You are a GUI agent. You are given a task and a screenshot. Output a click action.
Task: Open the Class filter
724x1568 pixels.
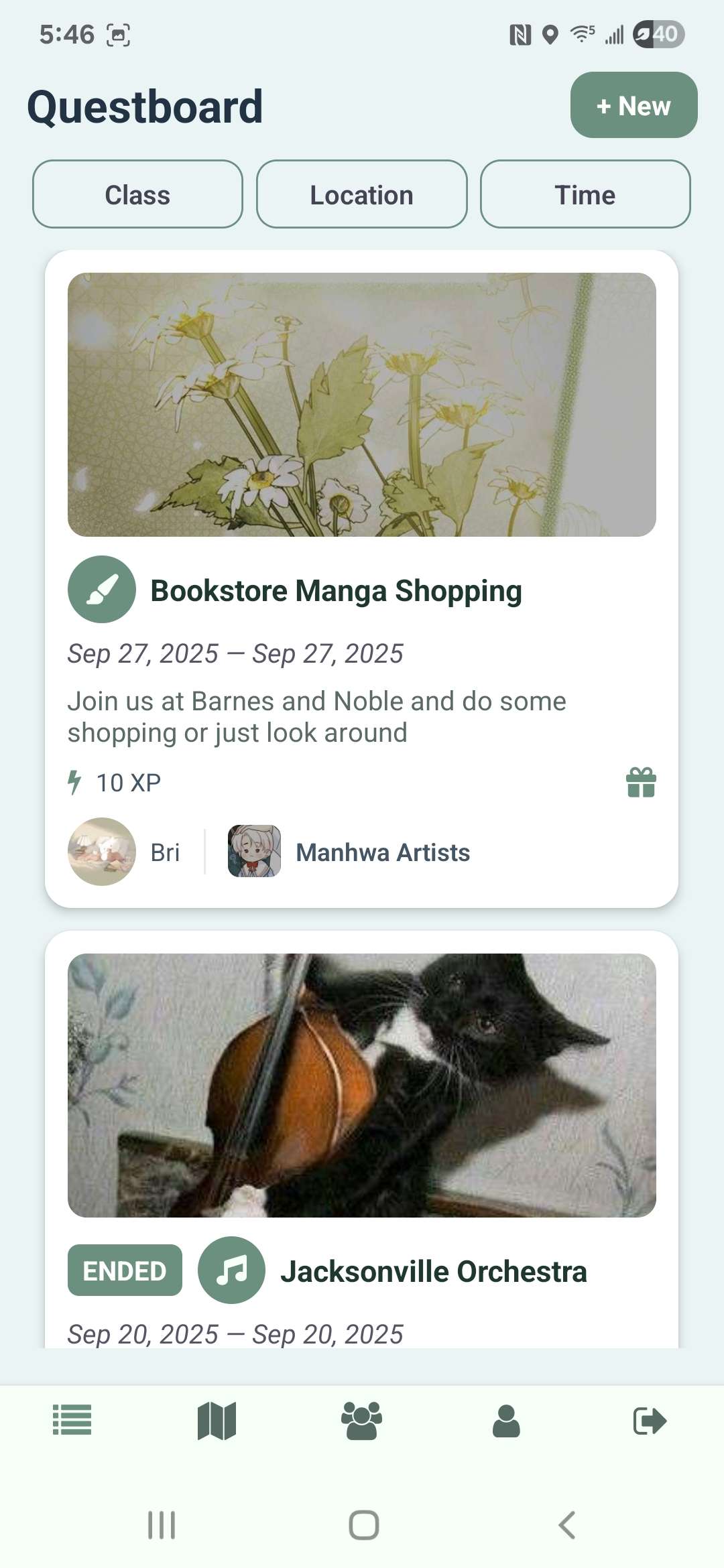pos(137,194)
